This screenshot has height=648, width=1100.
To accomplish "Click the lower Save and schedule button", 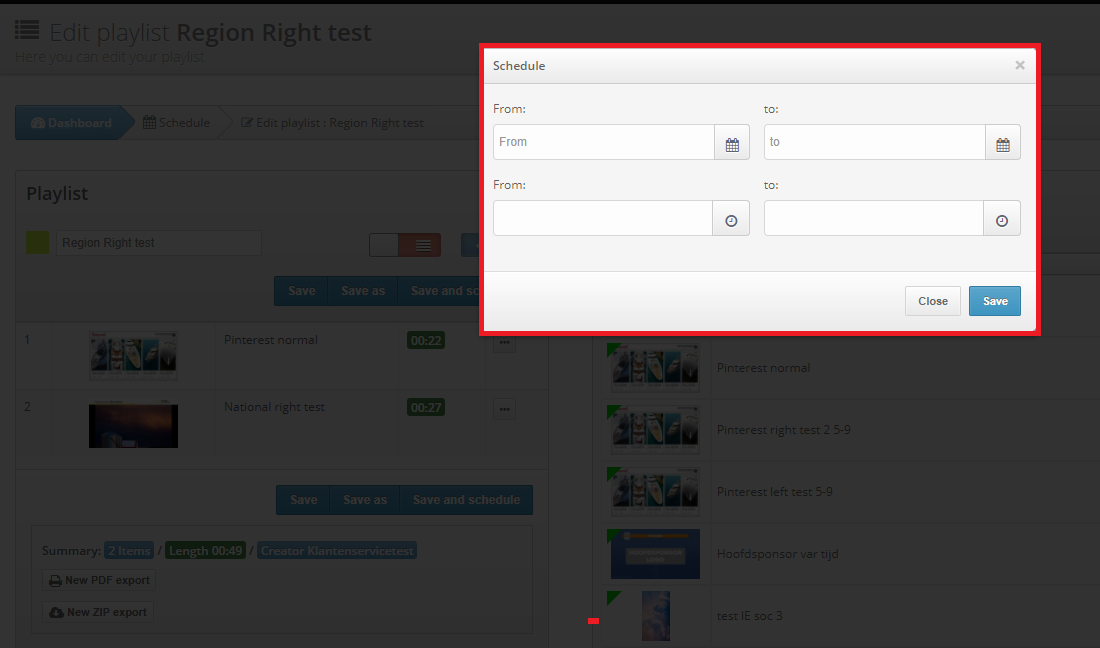I will pyautogui.click(x=467, y=500).
